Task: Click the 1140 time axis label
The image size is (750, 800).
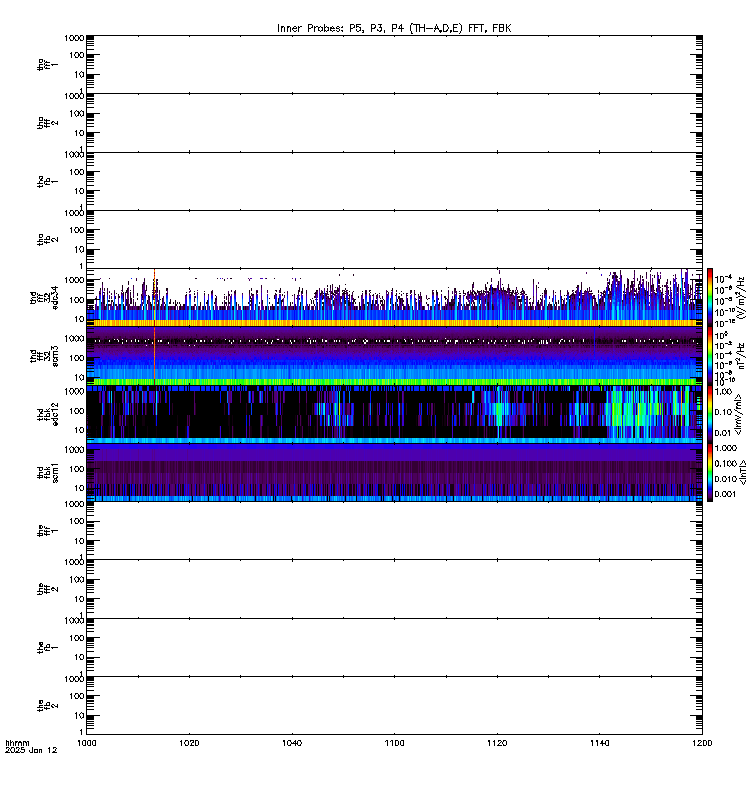Action: [599, 743]
